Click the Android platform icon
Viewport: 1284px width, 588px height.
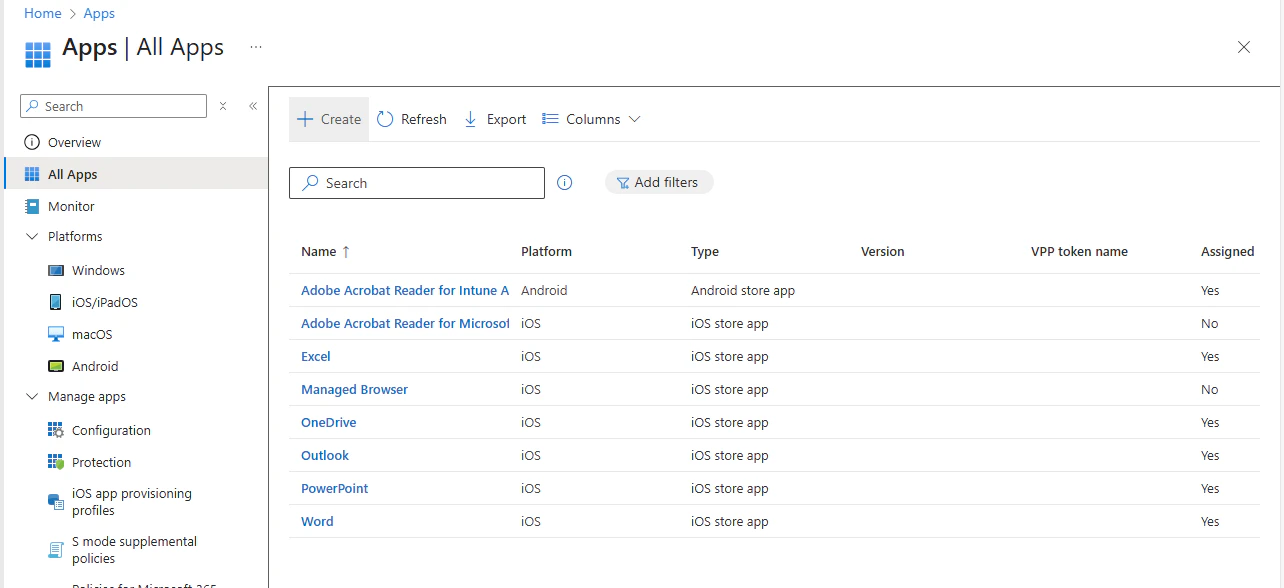pos(56,366)
